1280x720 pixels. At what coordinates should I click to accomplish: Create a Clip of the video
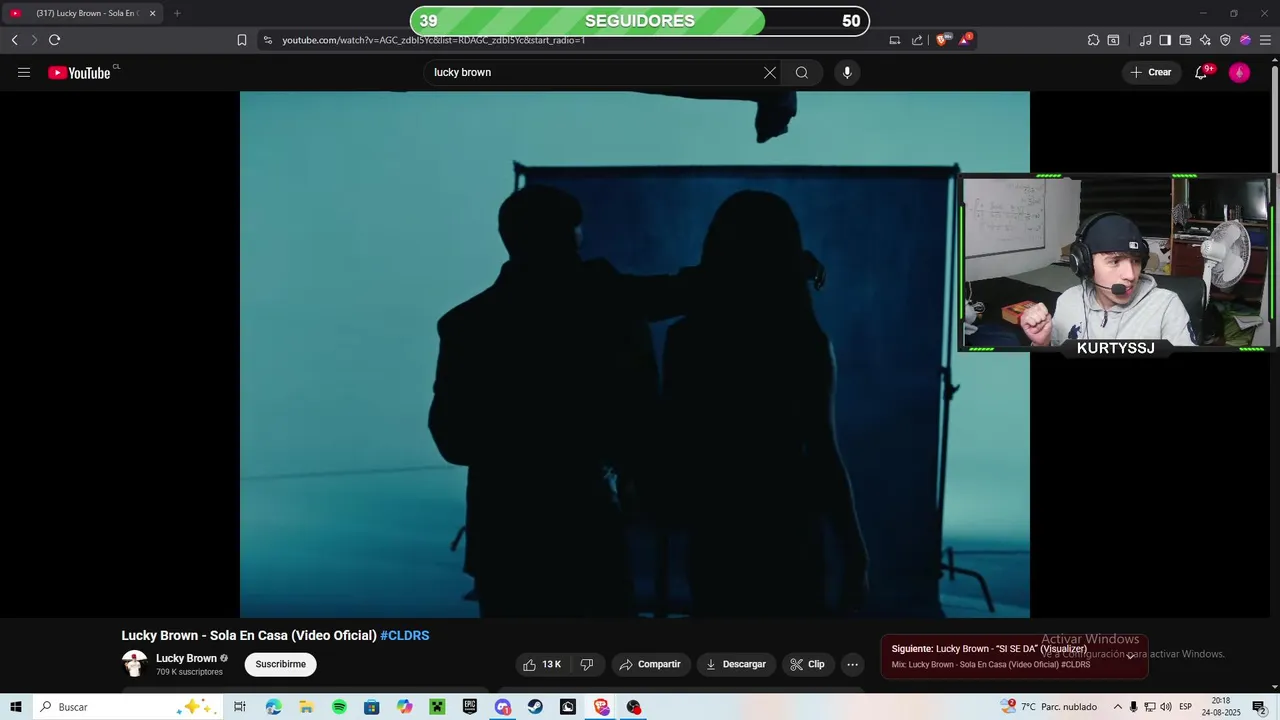808,664
